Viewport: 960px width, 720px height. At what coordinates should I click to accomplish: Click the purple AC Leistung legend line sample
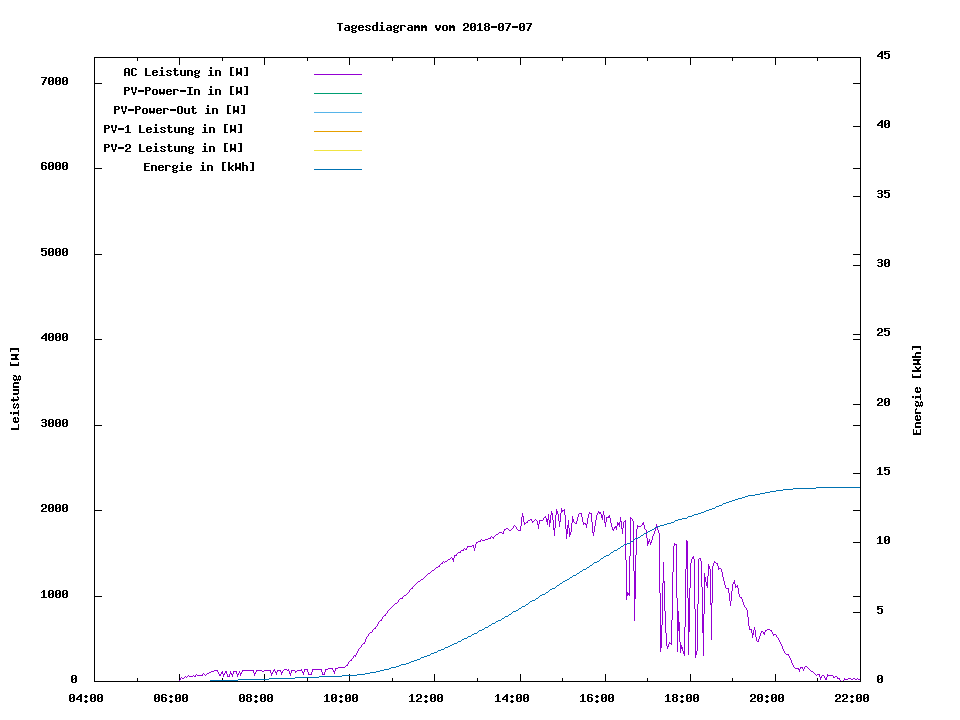(x=337, y=74)
